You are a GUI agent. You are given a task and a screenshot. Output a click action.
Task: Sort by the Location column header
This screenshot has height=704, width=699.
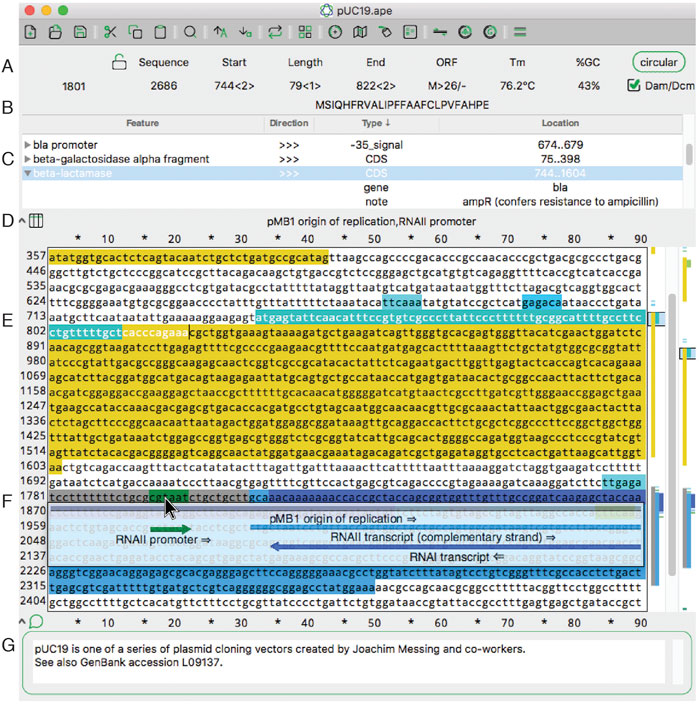click(x=560, y=123)
